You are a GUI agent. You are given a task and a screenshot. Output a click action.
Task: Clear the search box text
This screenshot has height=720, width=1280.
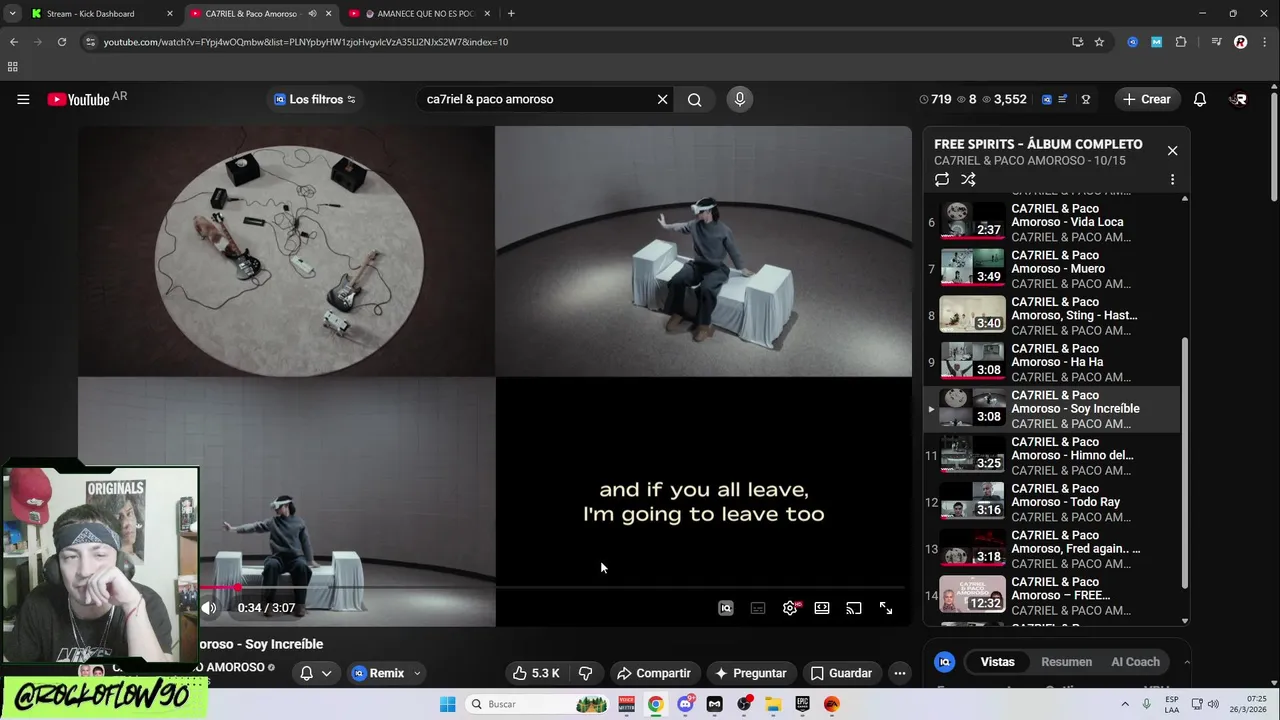tap(662, 99)
